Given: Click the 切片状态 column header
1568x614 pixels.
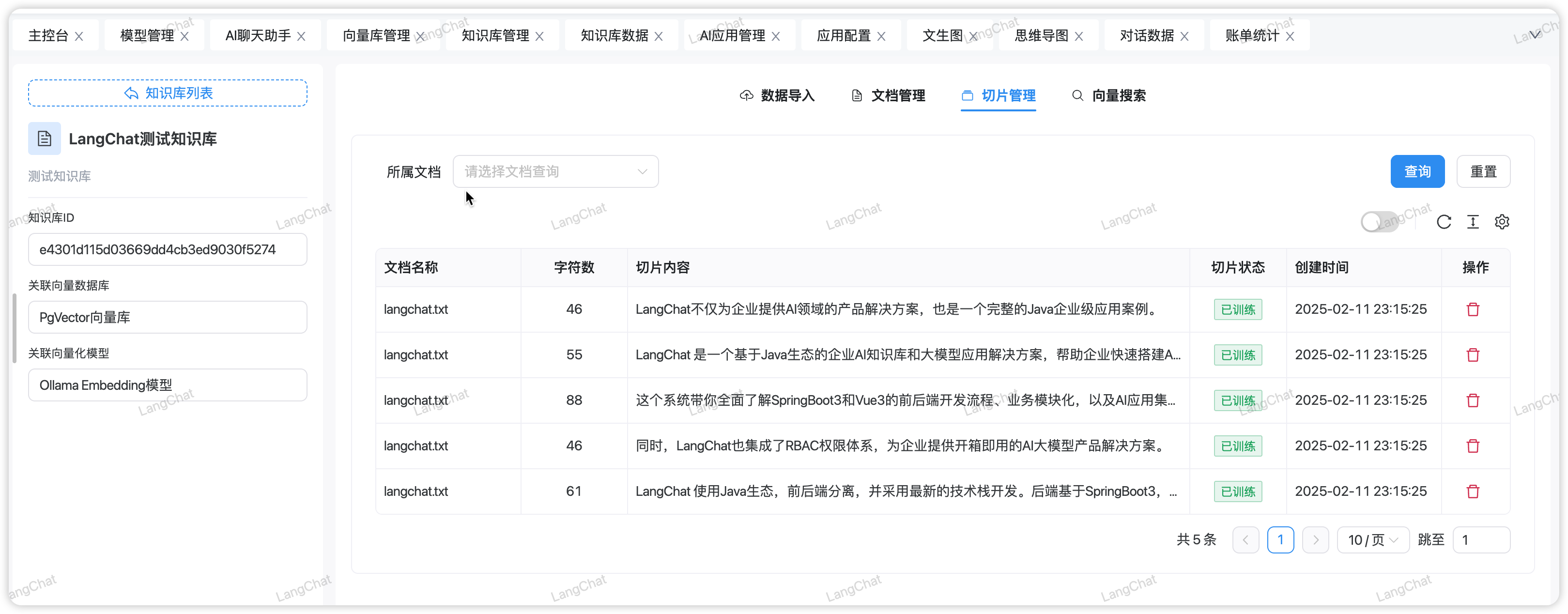Looking at the screenshot, I should [1237, 268].
